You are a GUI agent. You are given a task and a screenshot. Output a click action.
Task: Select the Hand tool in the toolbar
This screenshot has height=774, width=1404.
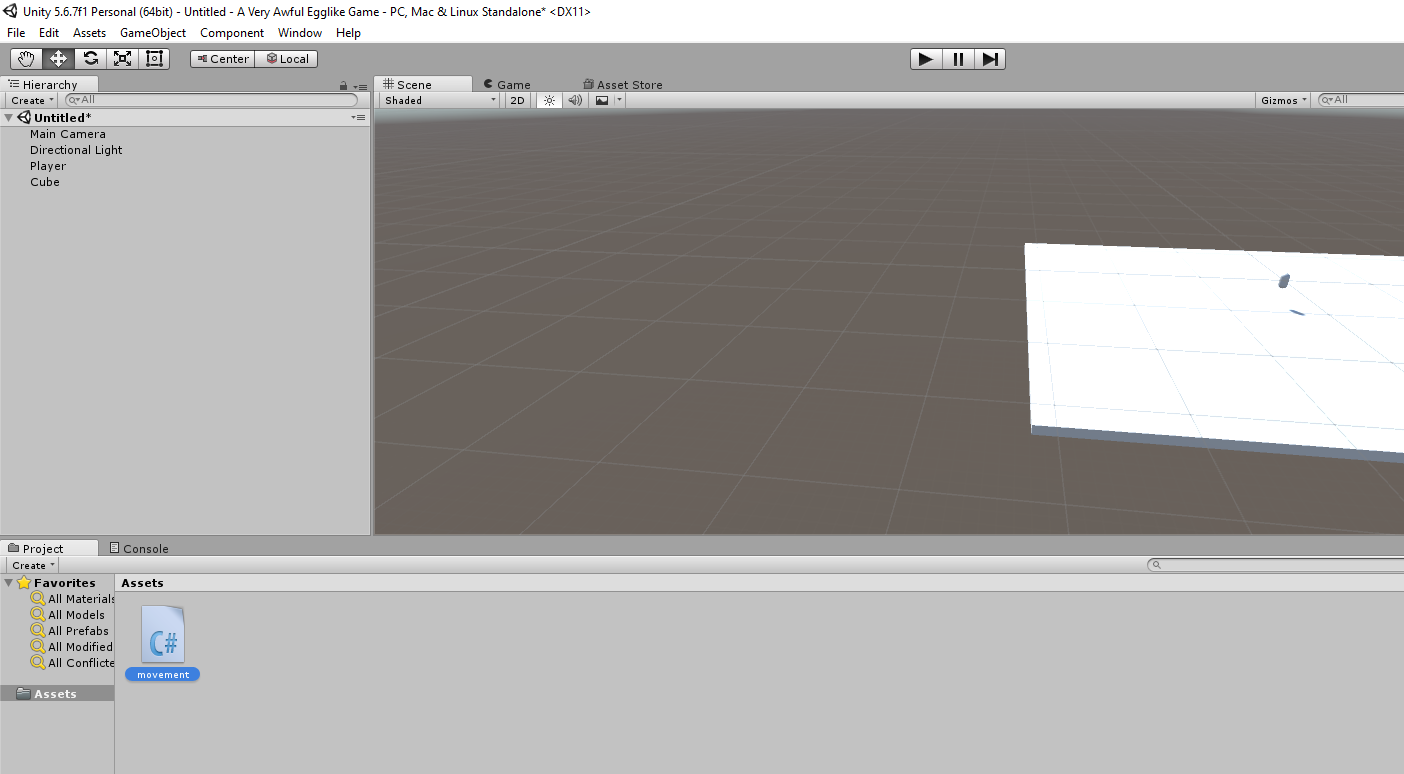(x=26, y=59)
